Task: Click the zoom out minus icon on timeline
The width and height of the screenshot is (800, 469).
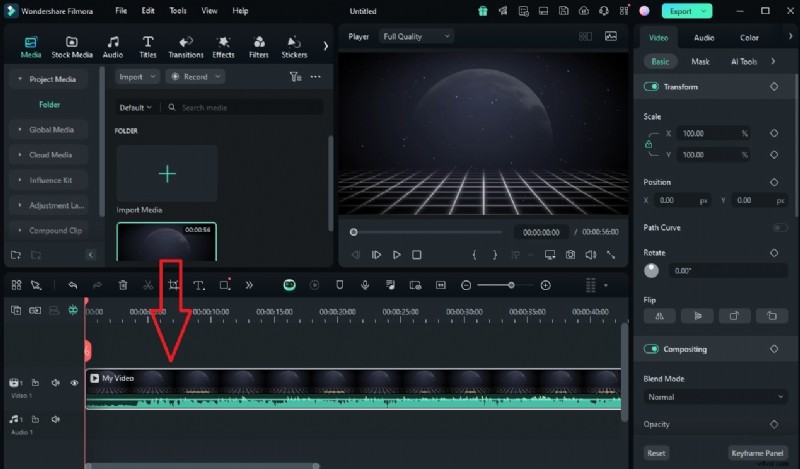Action: (466, 285)
